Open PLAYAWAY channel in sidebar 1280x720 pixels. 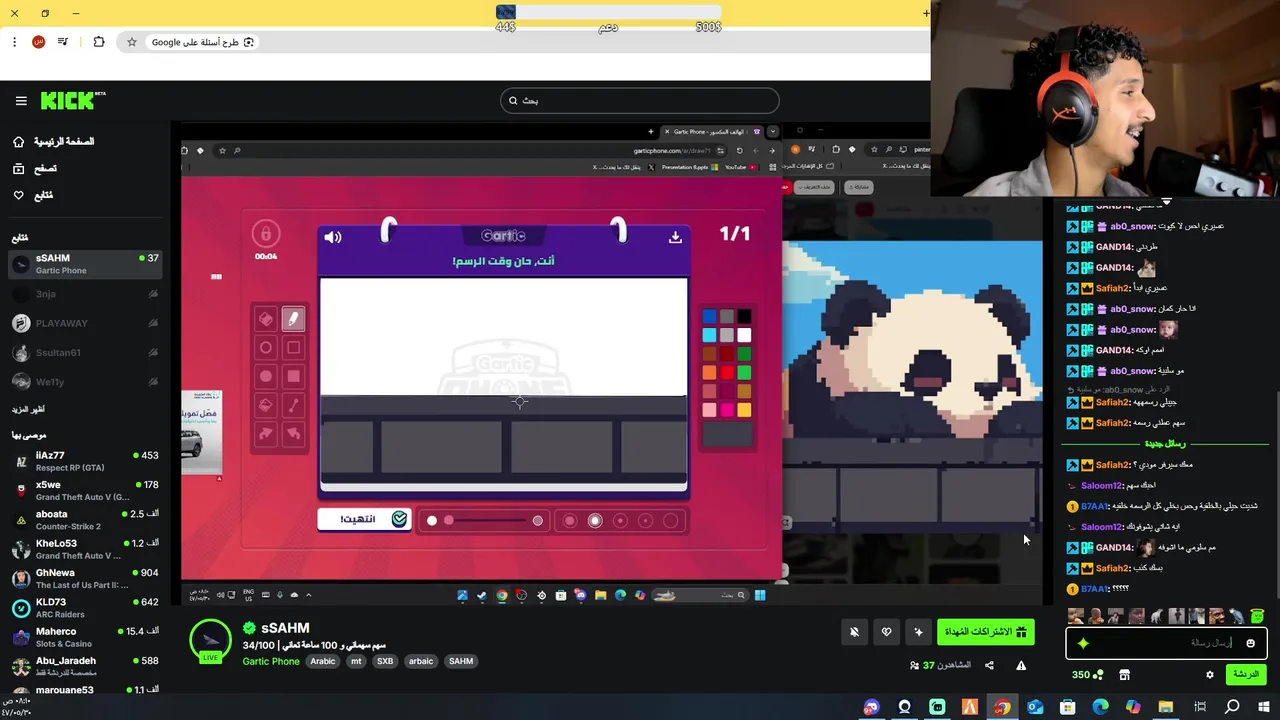(x=85, y=323)
